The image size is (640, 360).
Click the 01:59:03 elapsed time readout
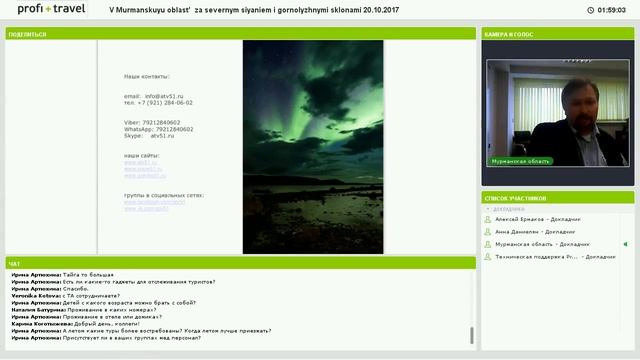611,10
